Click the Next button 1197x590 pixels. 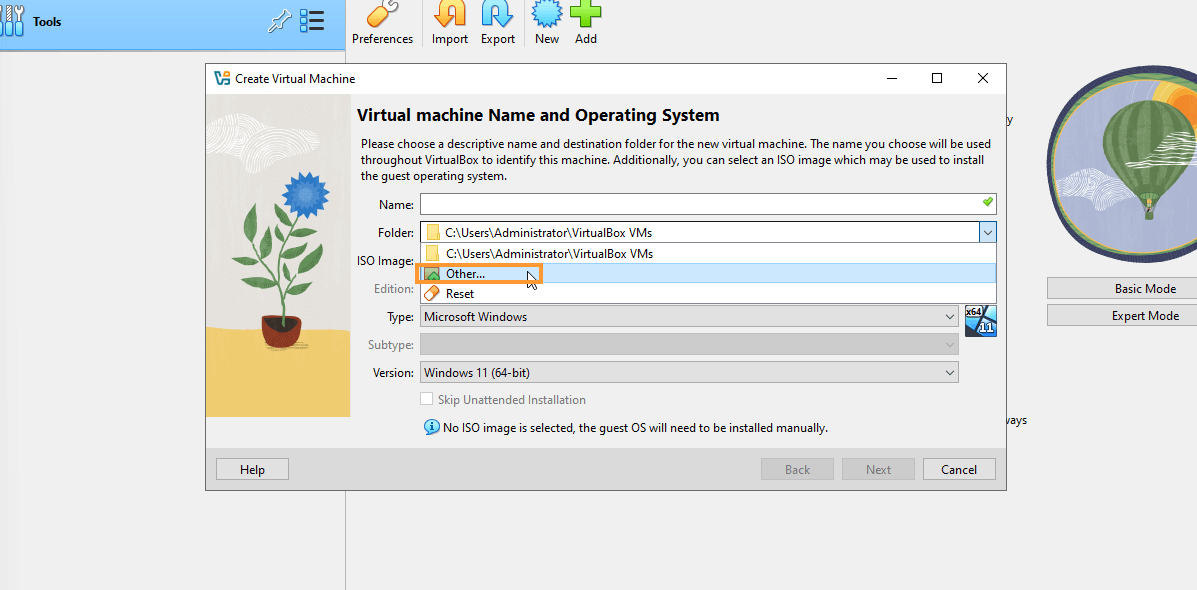pos(878,469)
